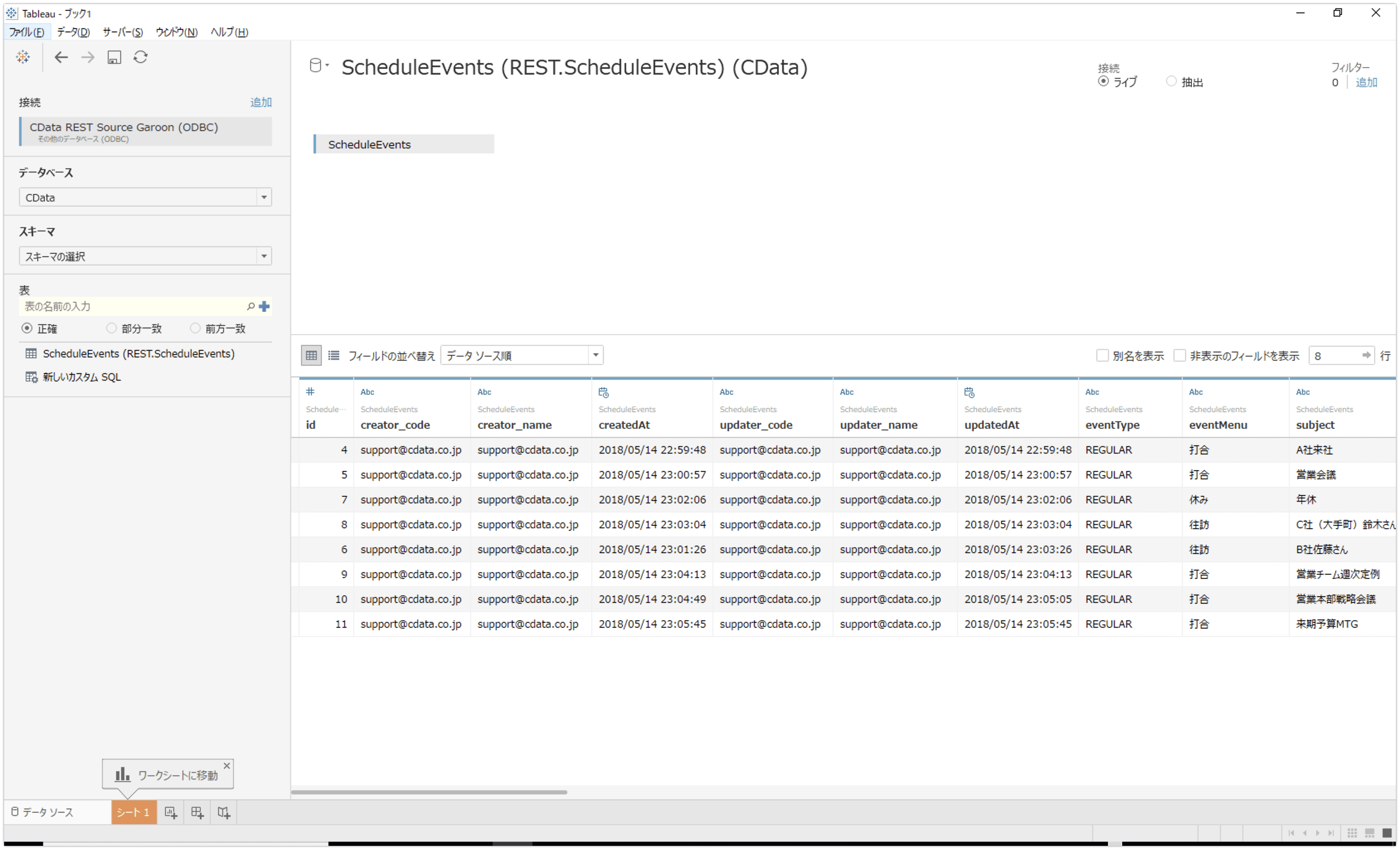Switch to the シート 1 tab
Image resolution: width=1400 pixels, height=850 pixels.
134,813
